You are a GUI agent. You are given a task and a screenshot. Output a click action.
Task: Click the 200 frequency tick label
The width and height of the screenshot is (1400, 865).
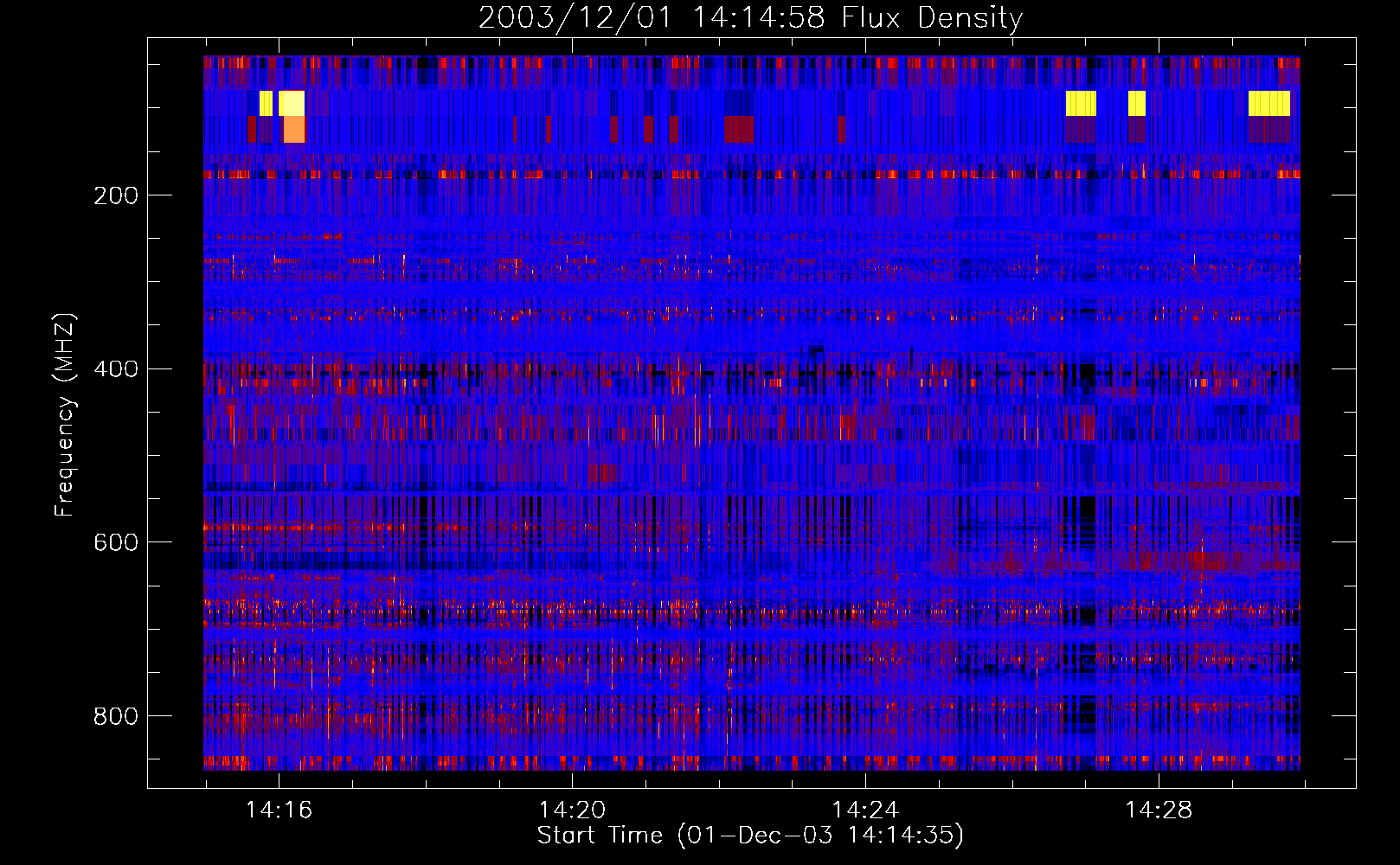tap(116, 195)
